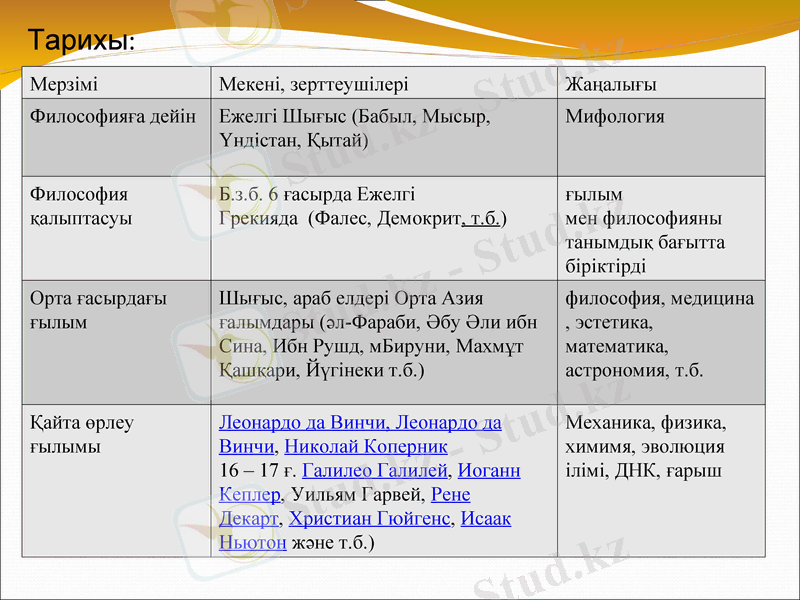Select the "Философияға дейін" row label
The height and width of the screenshot is (600, 800).
click(110, 115)
